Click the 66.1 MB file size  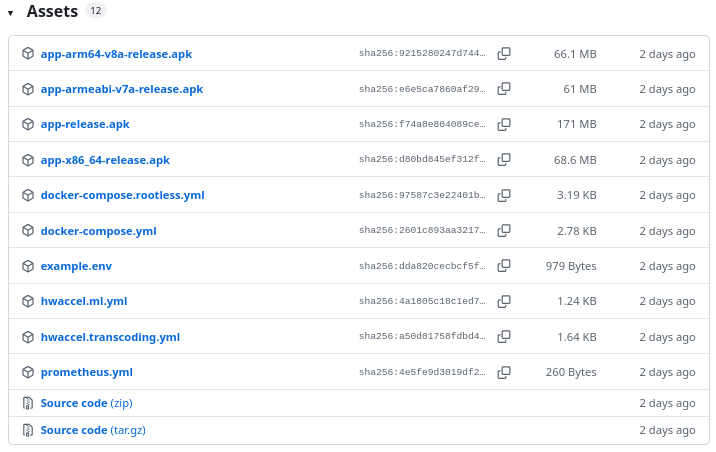tap(575, 54)
